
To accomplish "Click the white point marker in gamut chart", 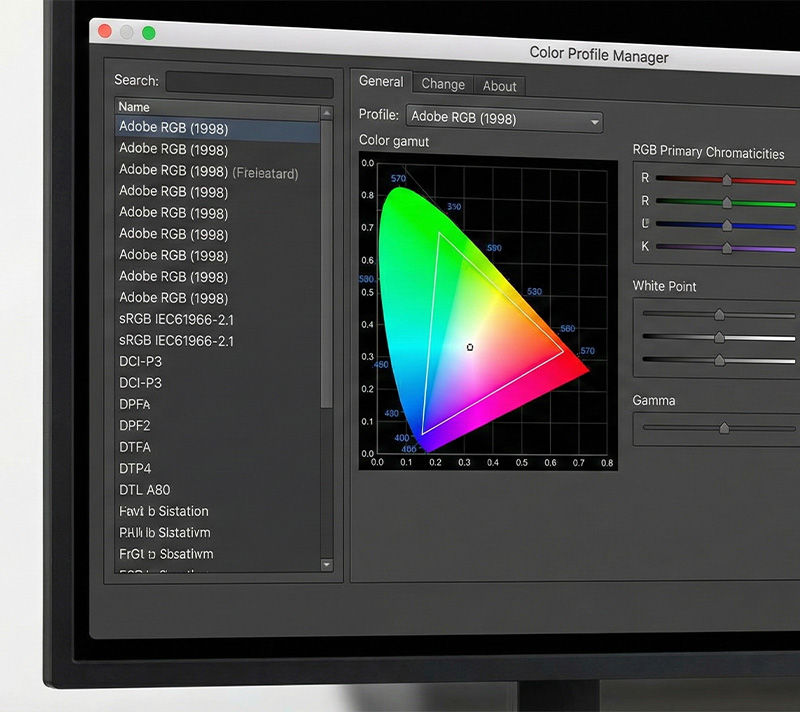I will click(x=470, y=348).
